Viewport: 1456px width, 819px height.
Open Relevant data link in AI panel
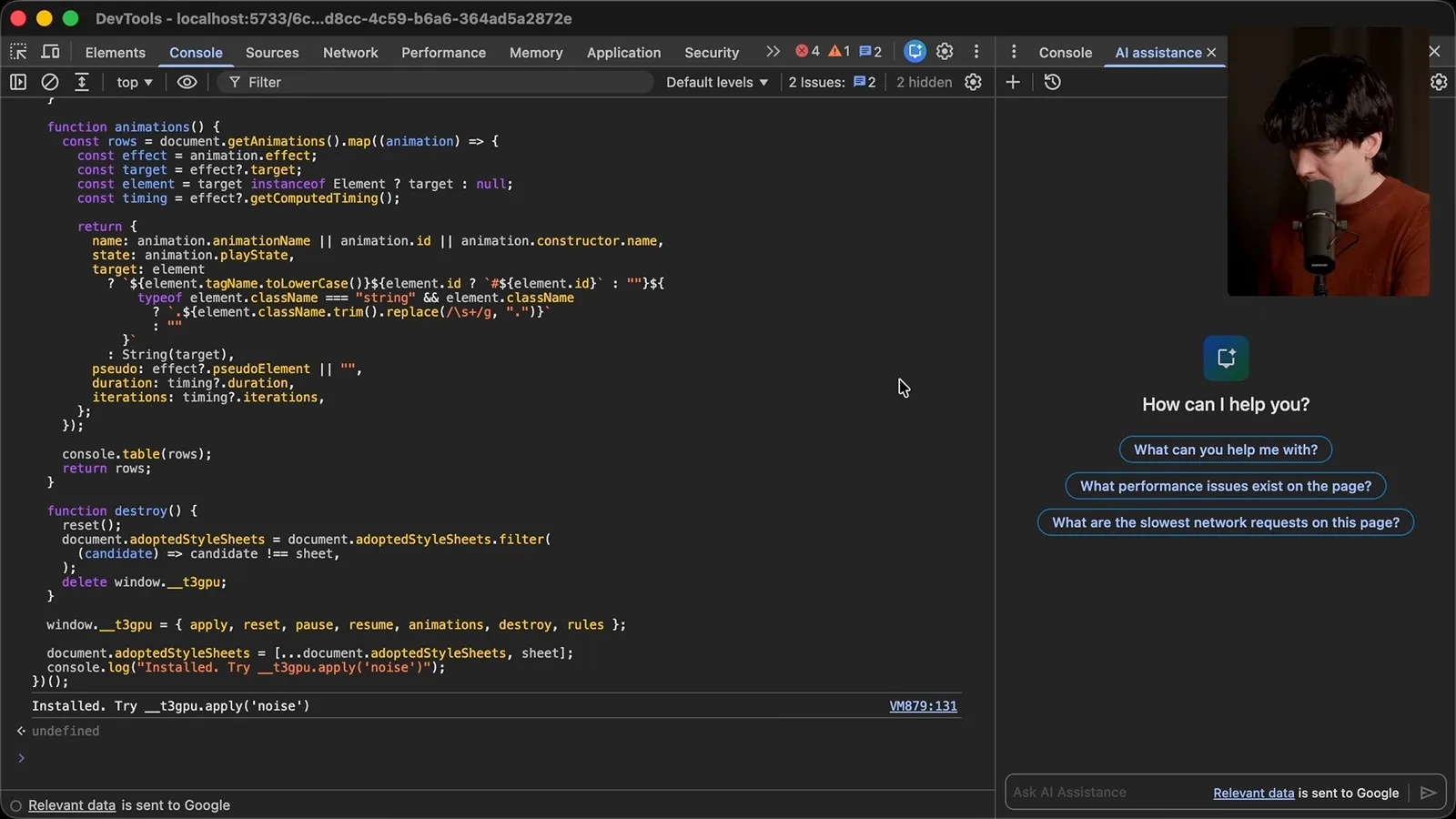click(1253, 793)
